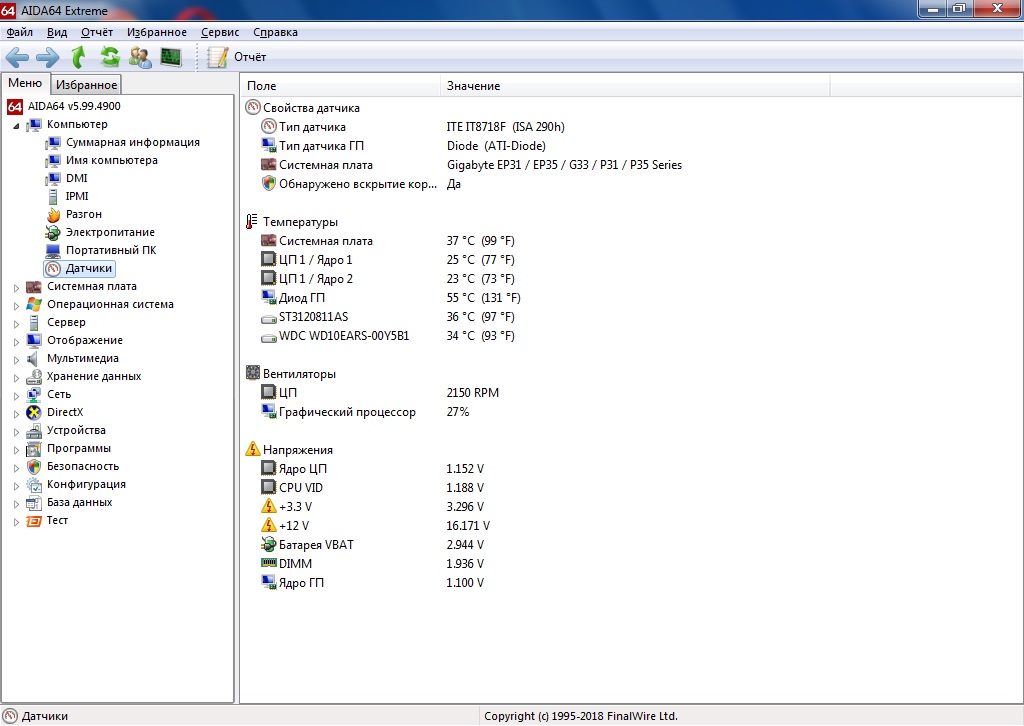
Task: Click the AIDA64 v5.99.4900 root icon
Action: (15, 106)
